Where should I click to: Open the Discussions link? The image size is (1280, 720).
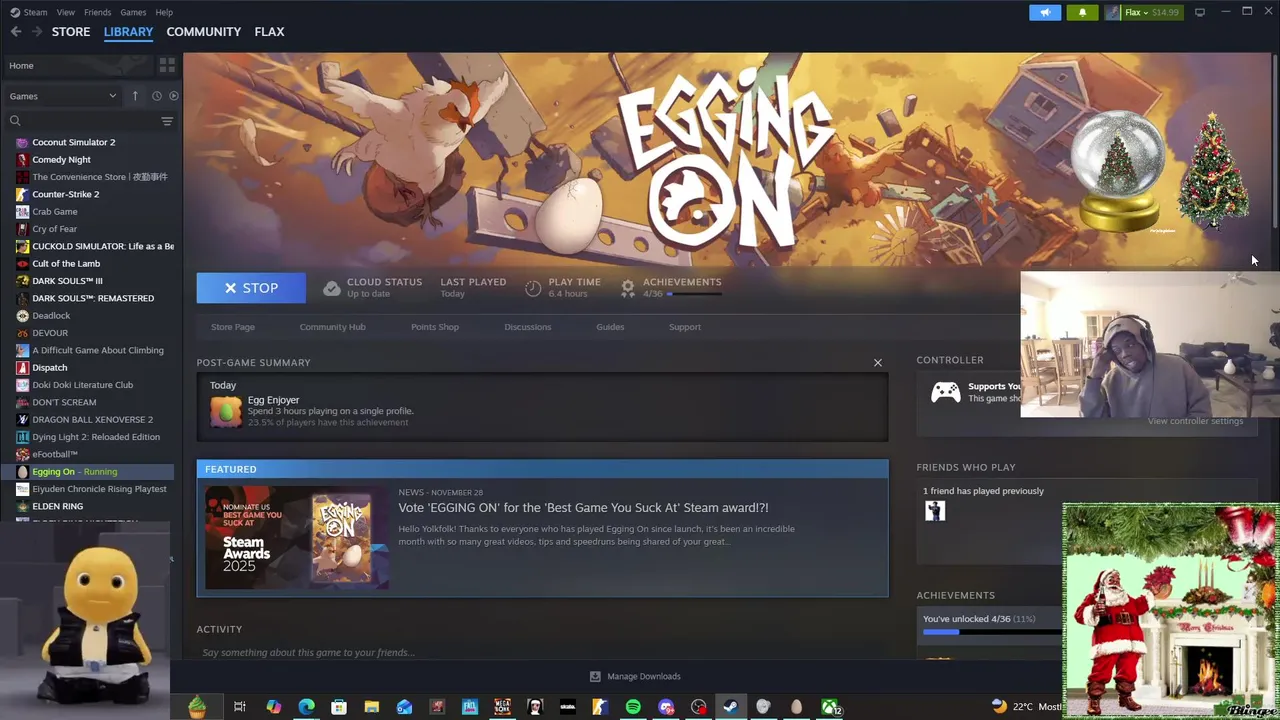tap(527, 327)
